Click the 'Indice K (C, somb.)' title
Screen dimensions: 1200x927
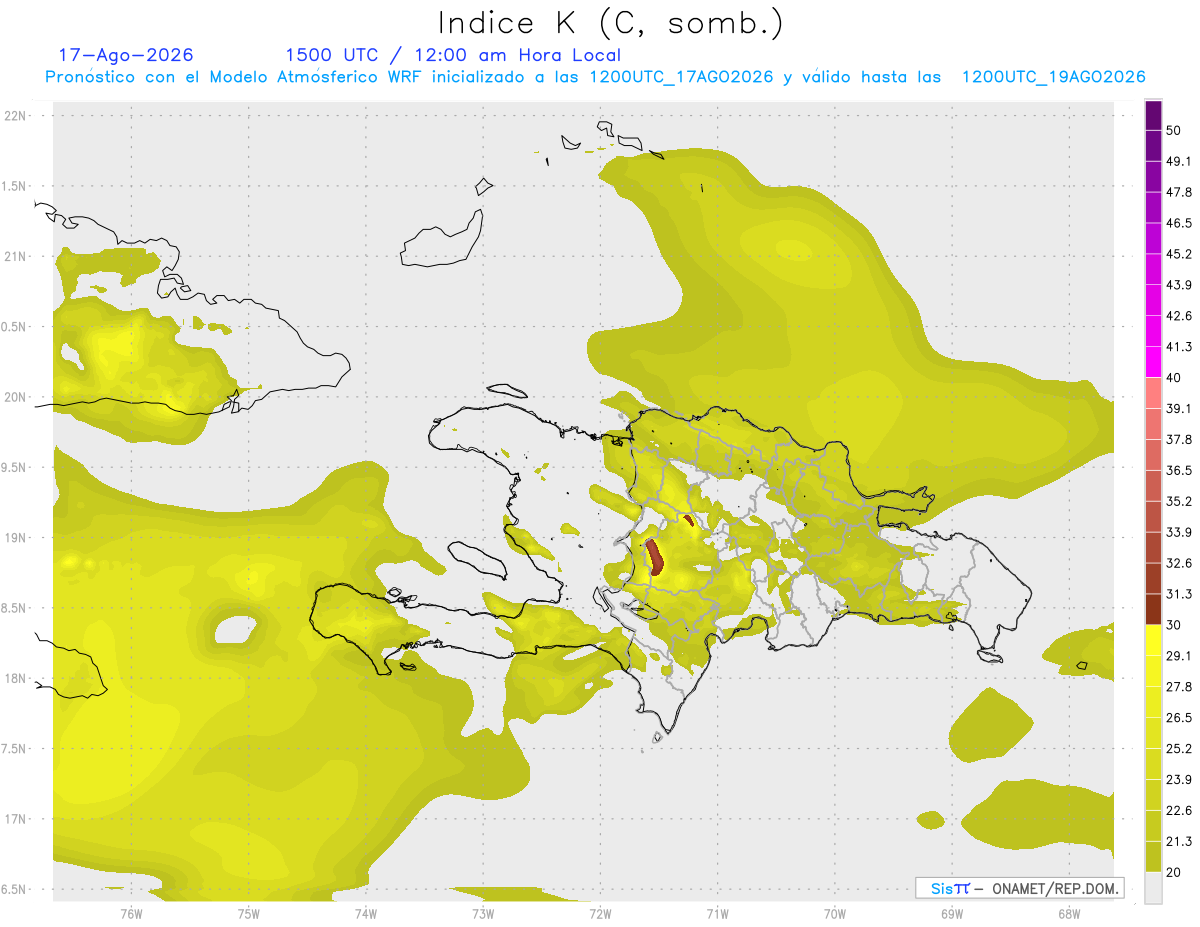click(611, 23)
